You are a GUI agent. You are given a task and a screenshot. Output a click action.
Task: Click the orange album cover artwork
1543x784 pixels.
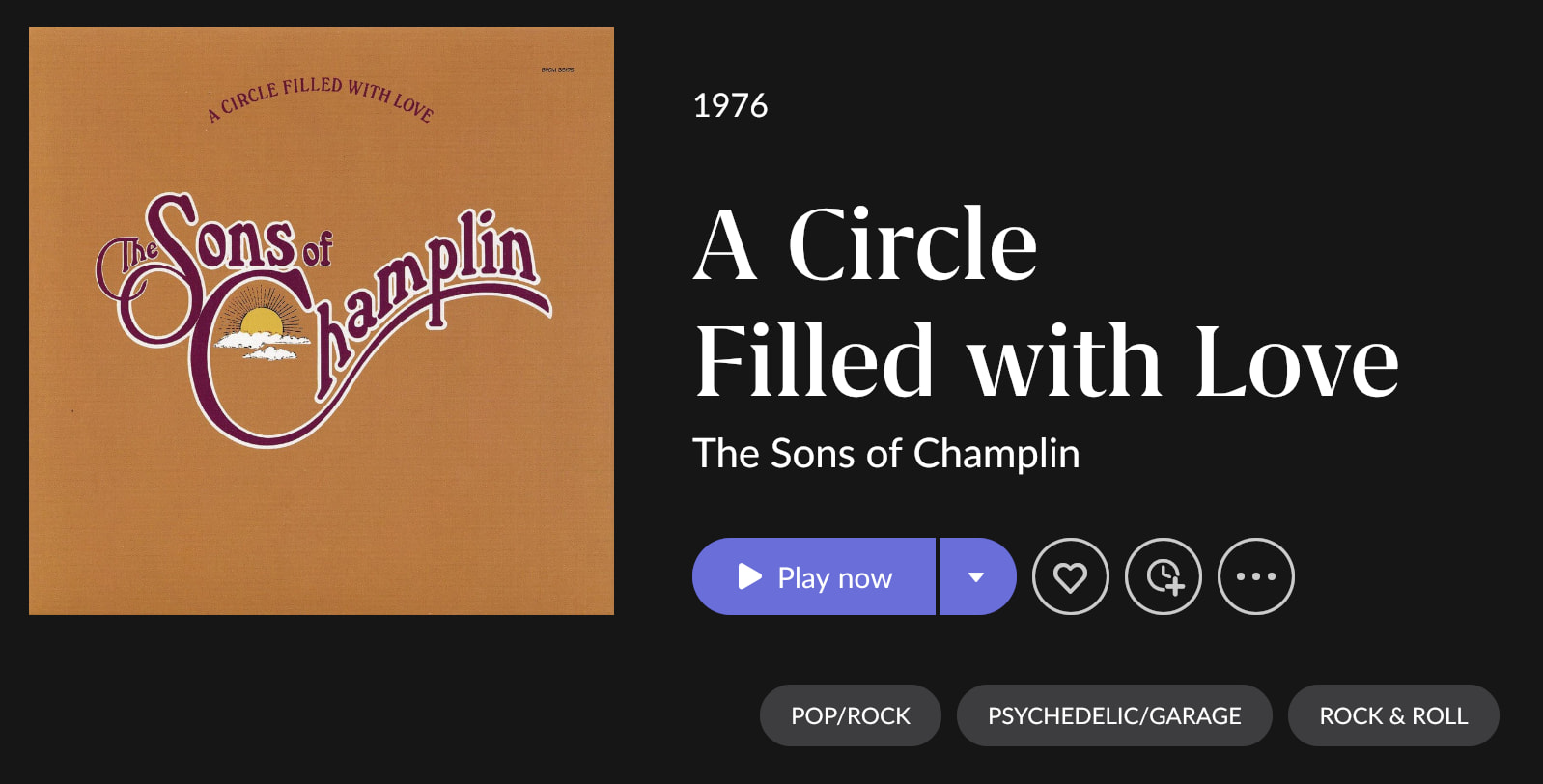click(x=322, y=512)
